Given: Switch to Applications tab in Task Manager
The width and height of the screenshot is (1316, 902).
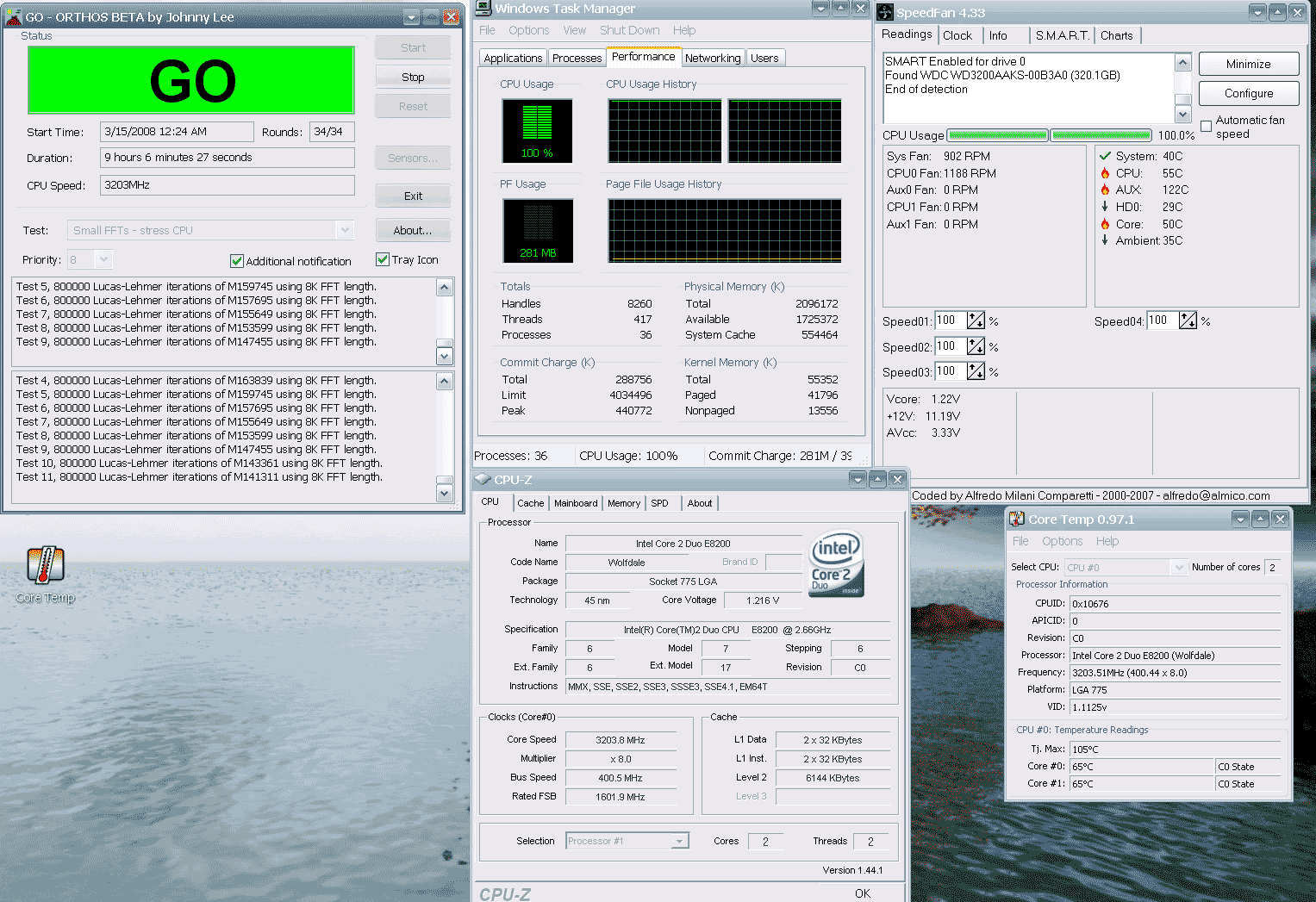Looking at the screenshot, I should point(513,58).
